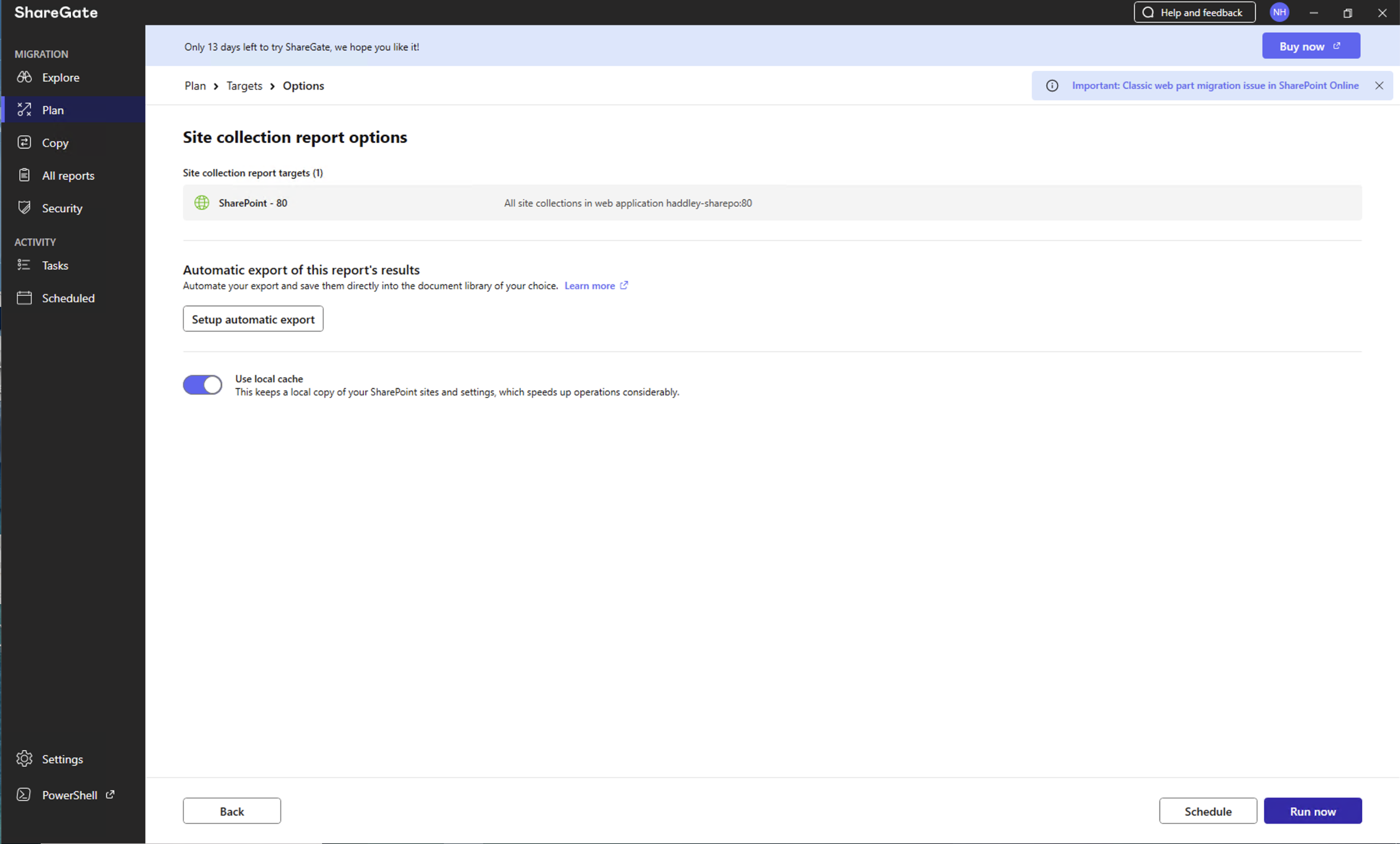Click the NH user avatar
Screen dimensions: 1400x844
coord(1279,12)
